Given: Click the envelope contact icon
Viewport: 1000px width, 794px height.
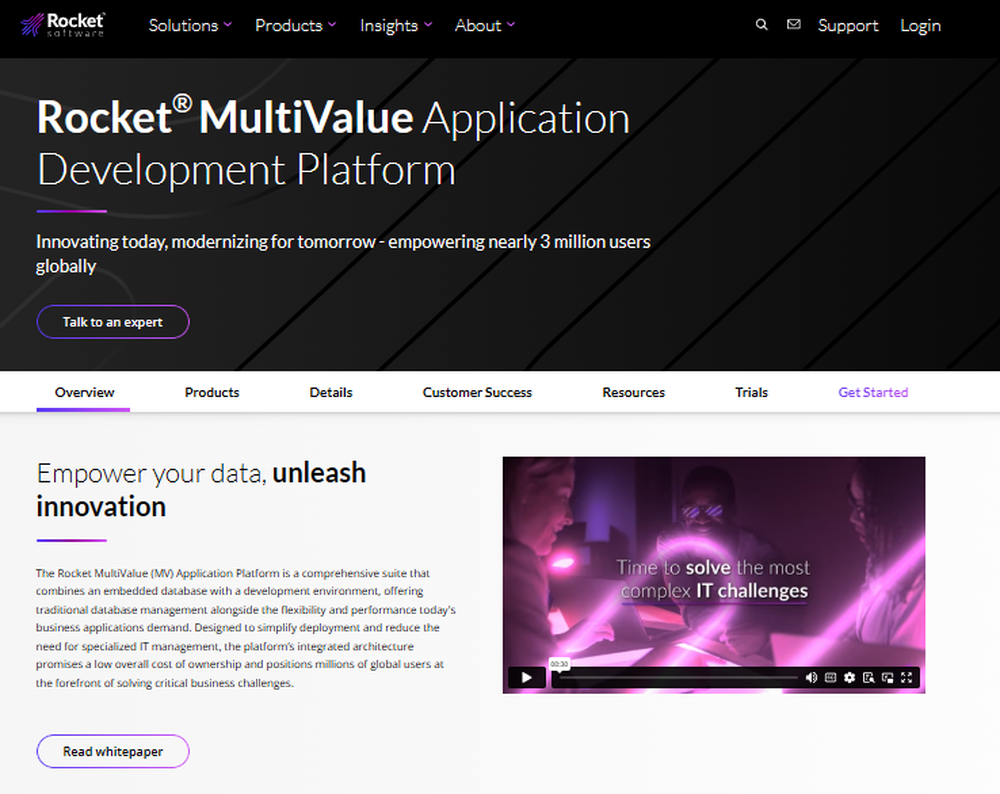Looking at the screenshot, I should tap(793, 24).
